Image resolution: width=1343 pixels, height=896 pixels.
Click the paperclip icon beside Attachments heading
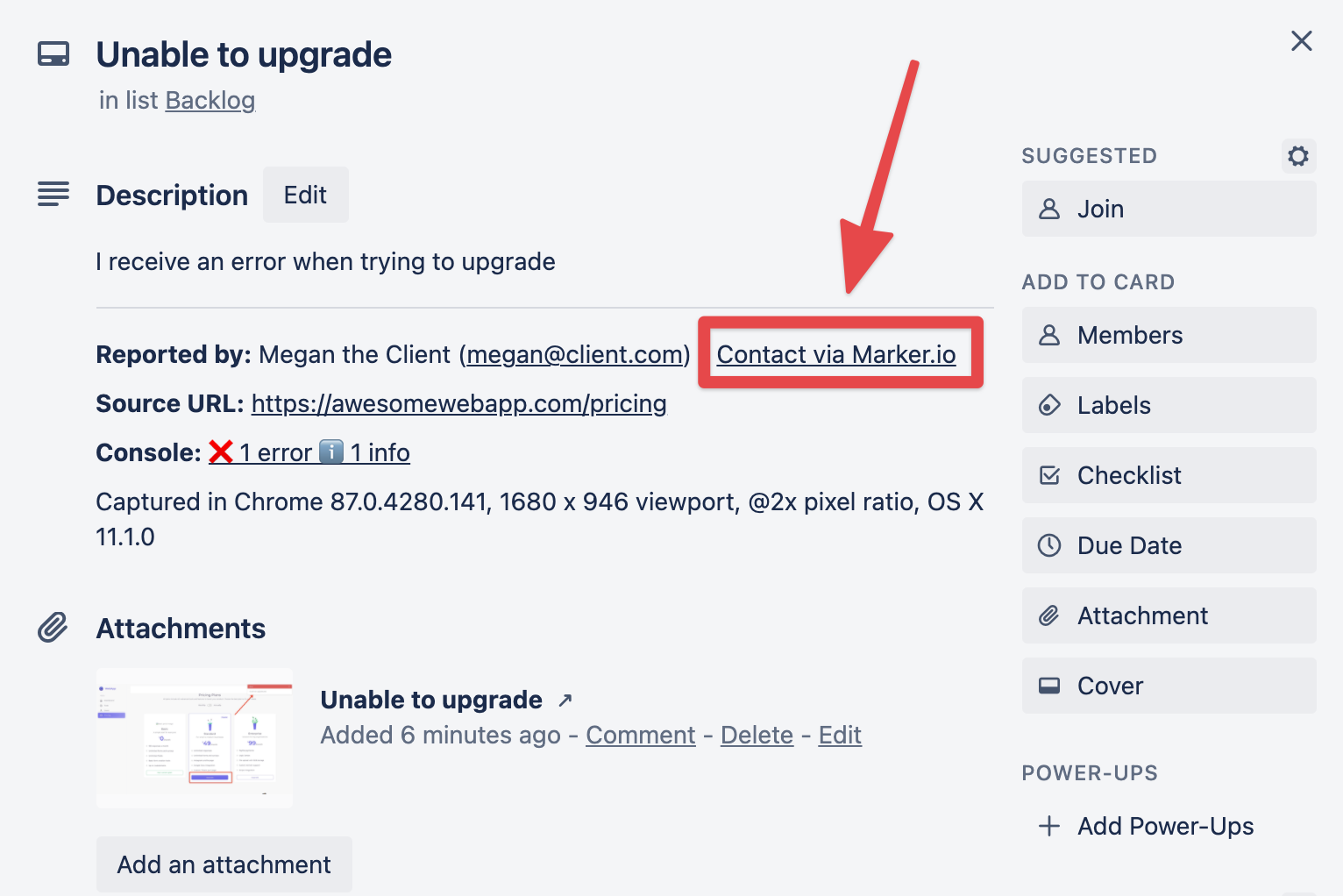tap(53, 628)
